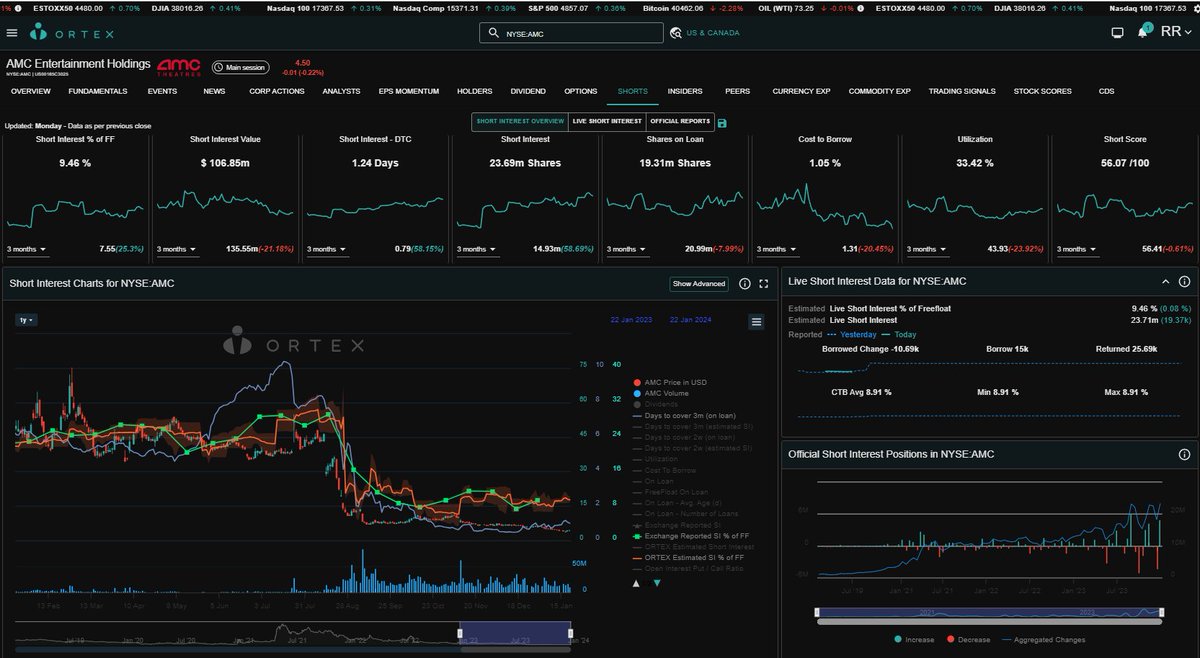Click the main chart range navigator selection

[x=515, y=632]
